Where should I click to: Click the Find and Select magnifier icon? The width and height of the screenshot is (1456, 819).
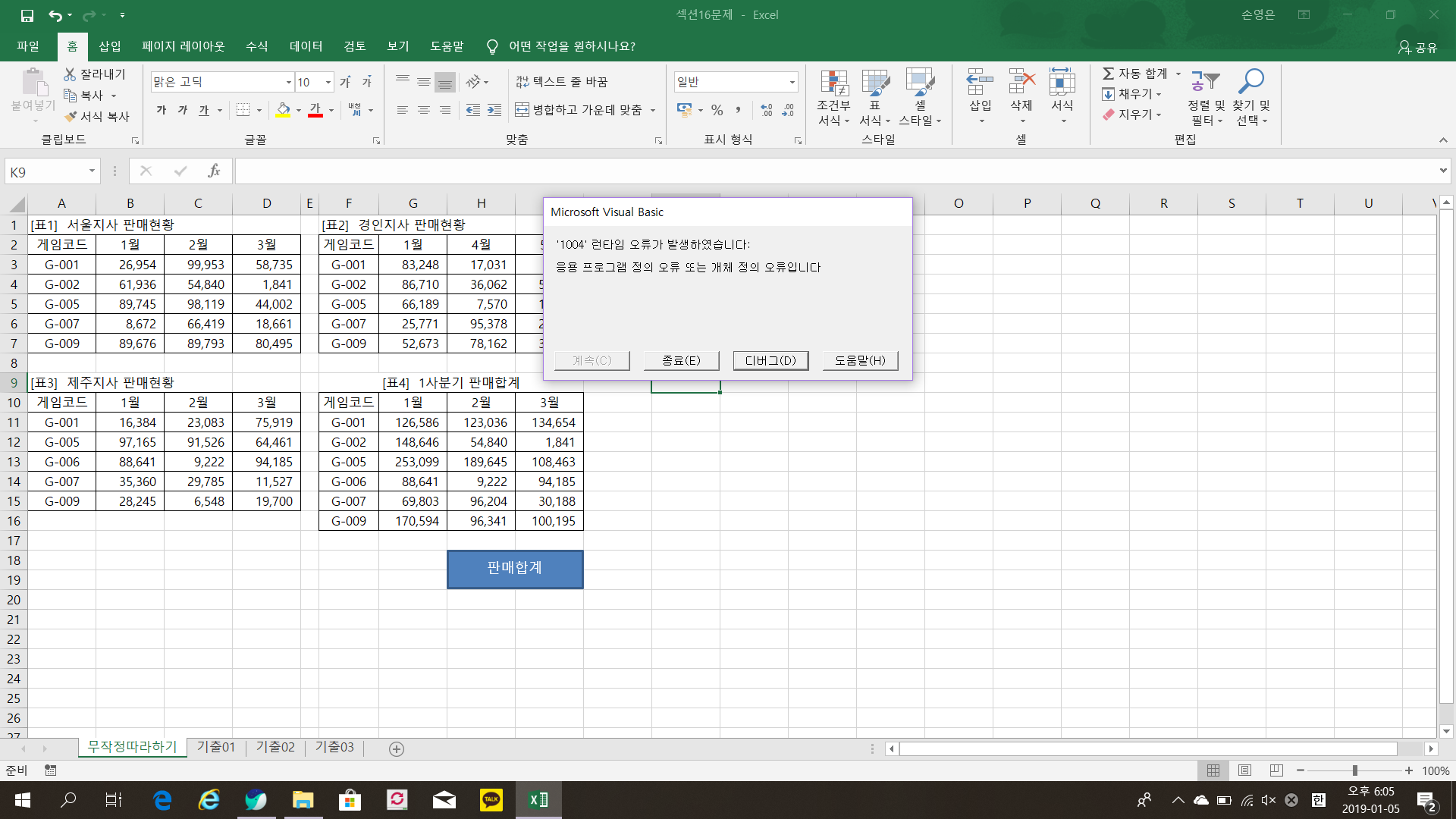tap(1250, 82)
